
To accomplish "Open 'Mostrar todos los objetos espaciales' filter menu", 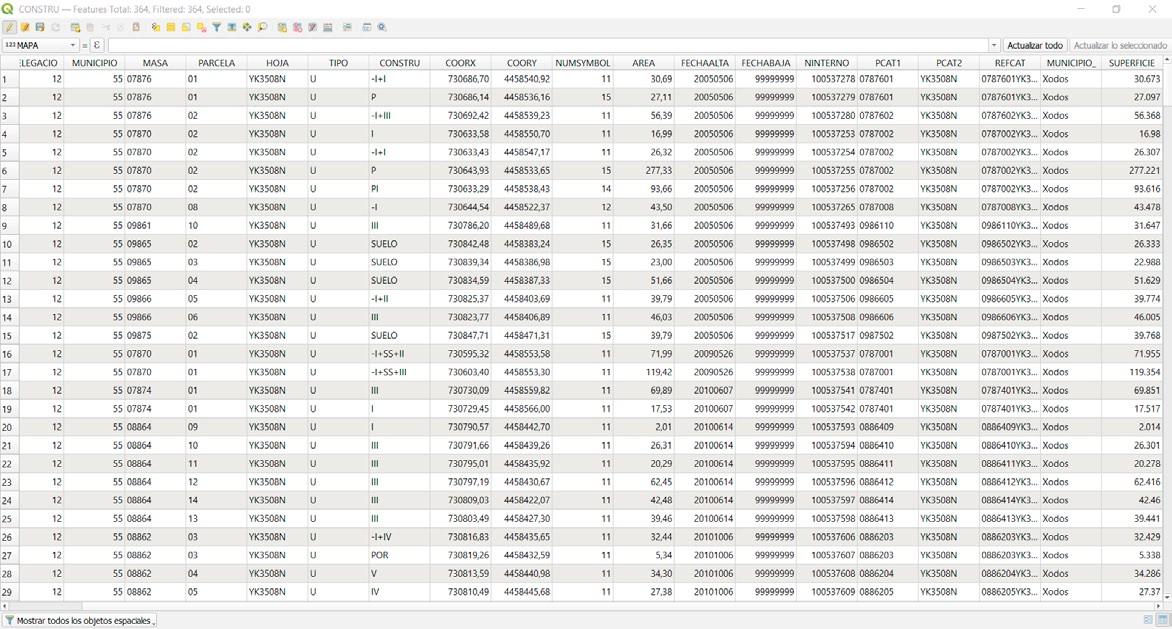I will coord(80,621).
